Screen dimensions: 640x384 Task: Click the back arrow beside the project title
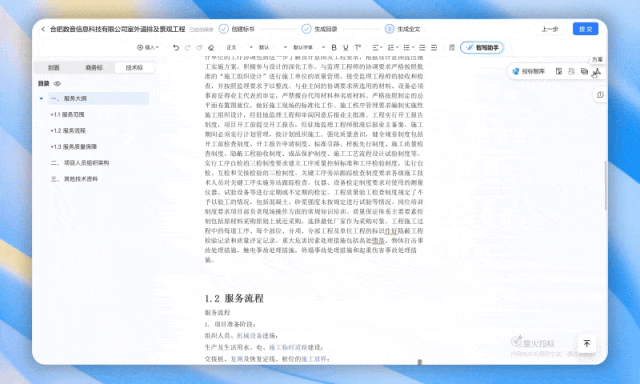tap(43, 29)
